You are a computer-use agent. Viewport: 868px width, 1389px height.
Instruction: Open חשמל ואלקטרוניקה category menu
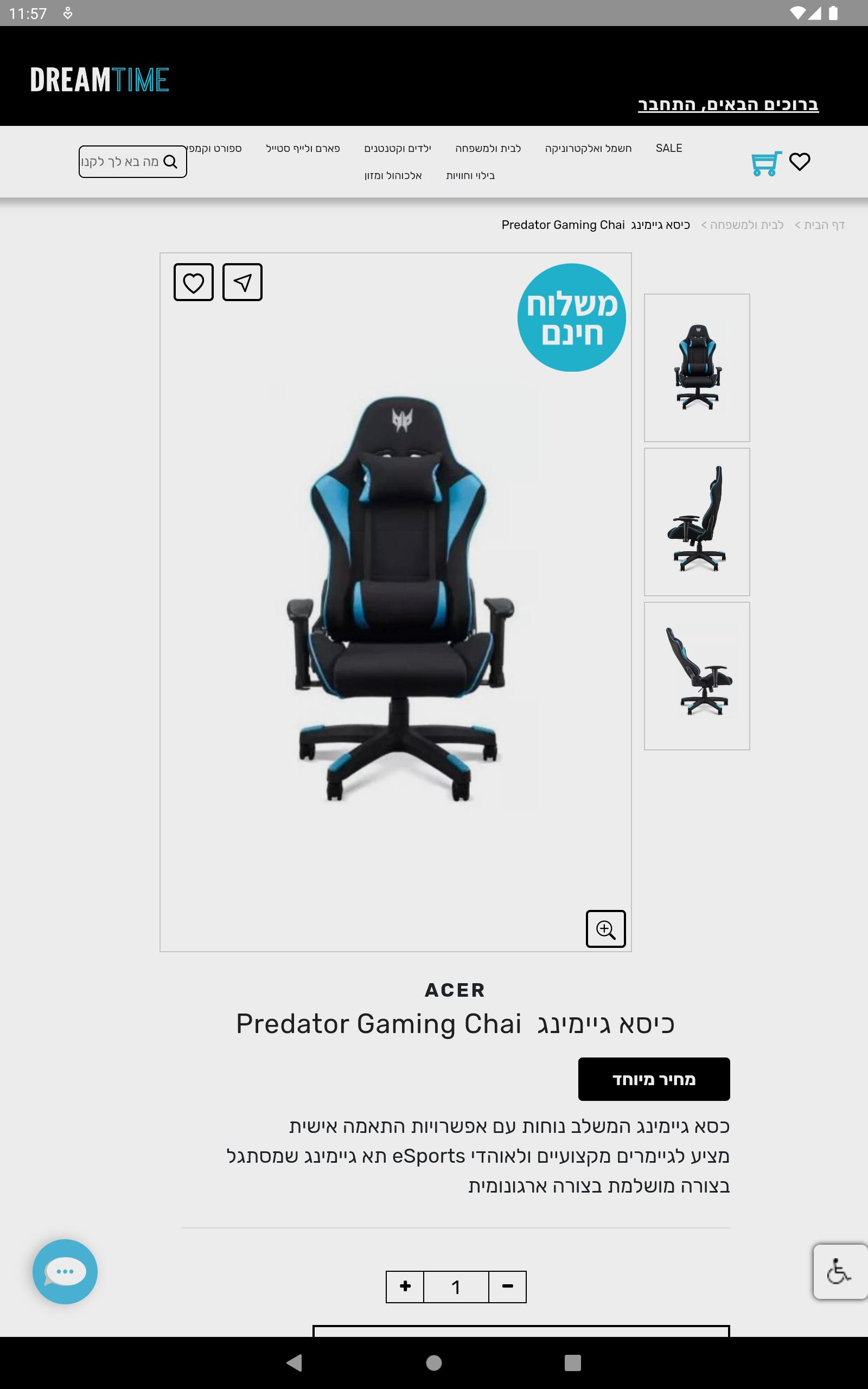(589, 149)
